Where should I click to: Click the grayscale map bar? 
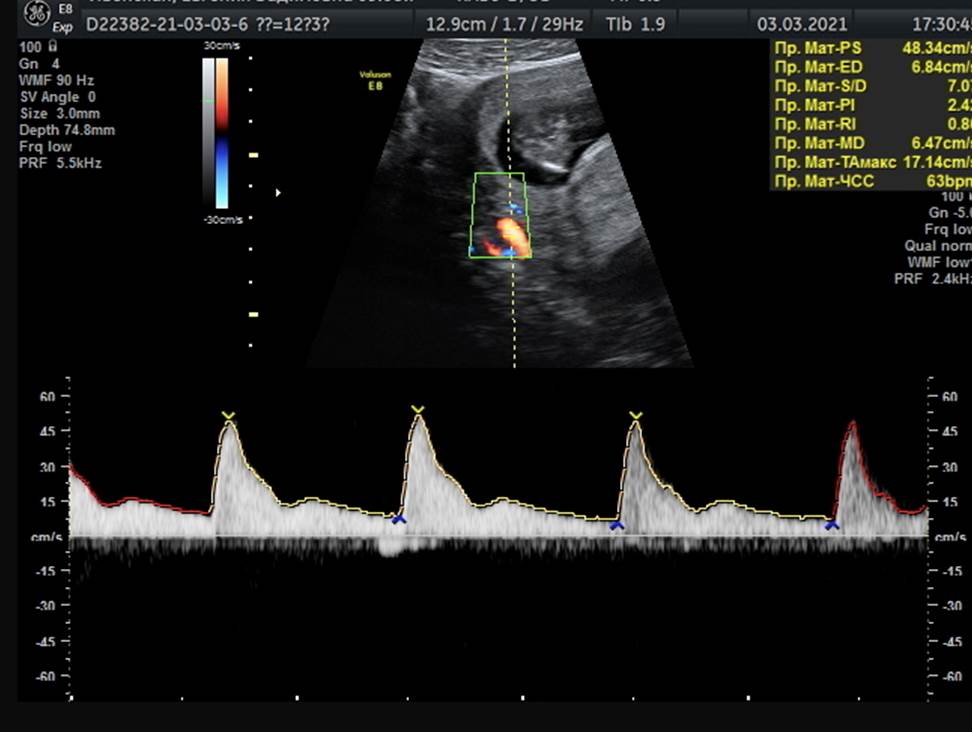pyautogui.click(x=208, y=133)
